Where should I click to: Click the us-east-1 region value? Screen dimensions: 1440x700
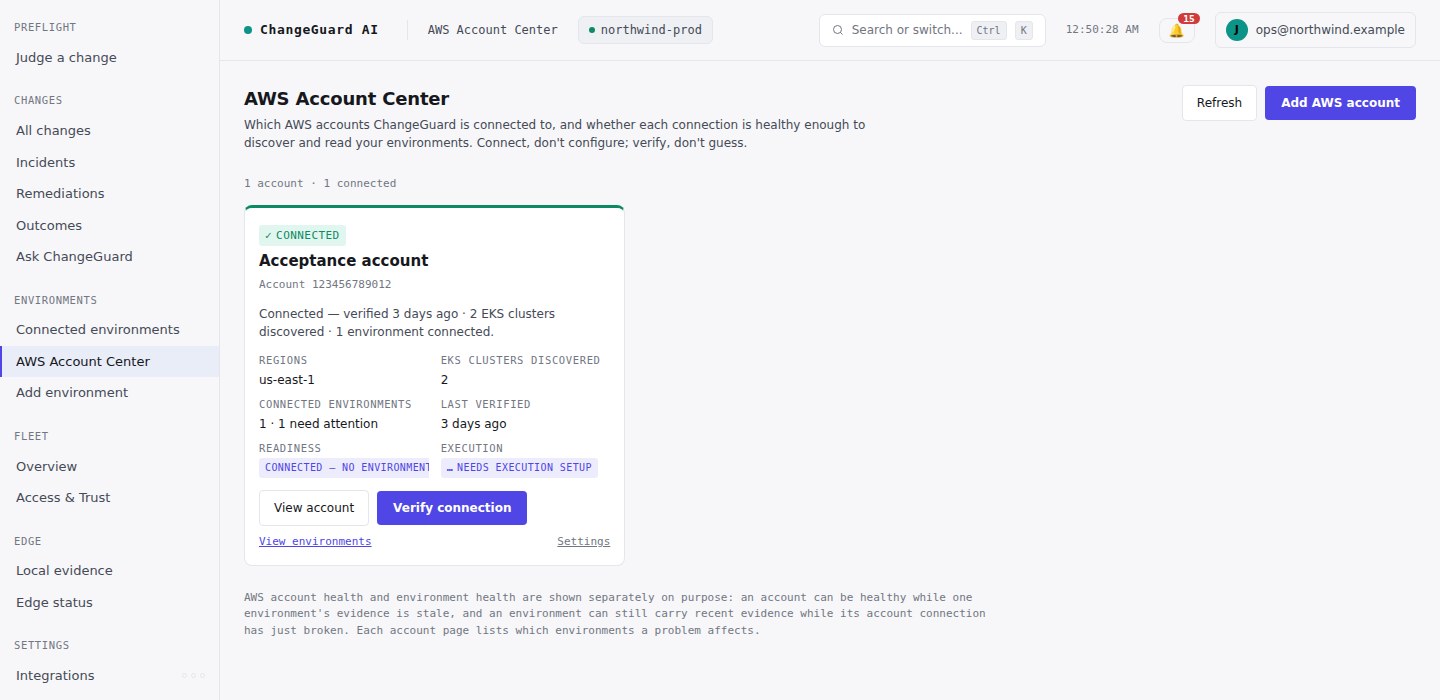pyautogui.click(x=287, y=380)
